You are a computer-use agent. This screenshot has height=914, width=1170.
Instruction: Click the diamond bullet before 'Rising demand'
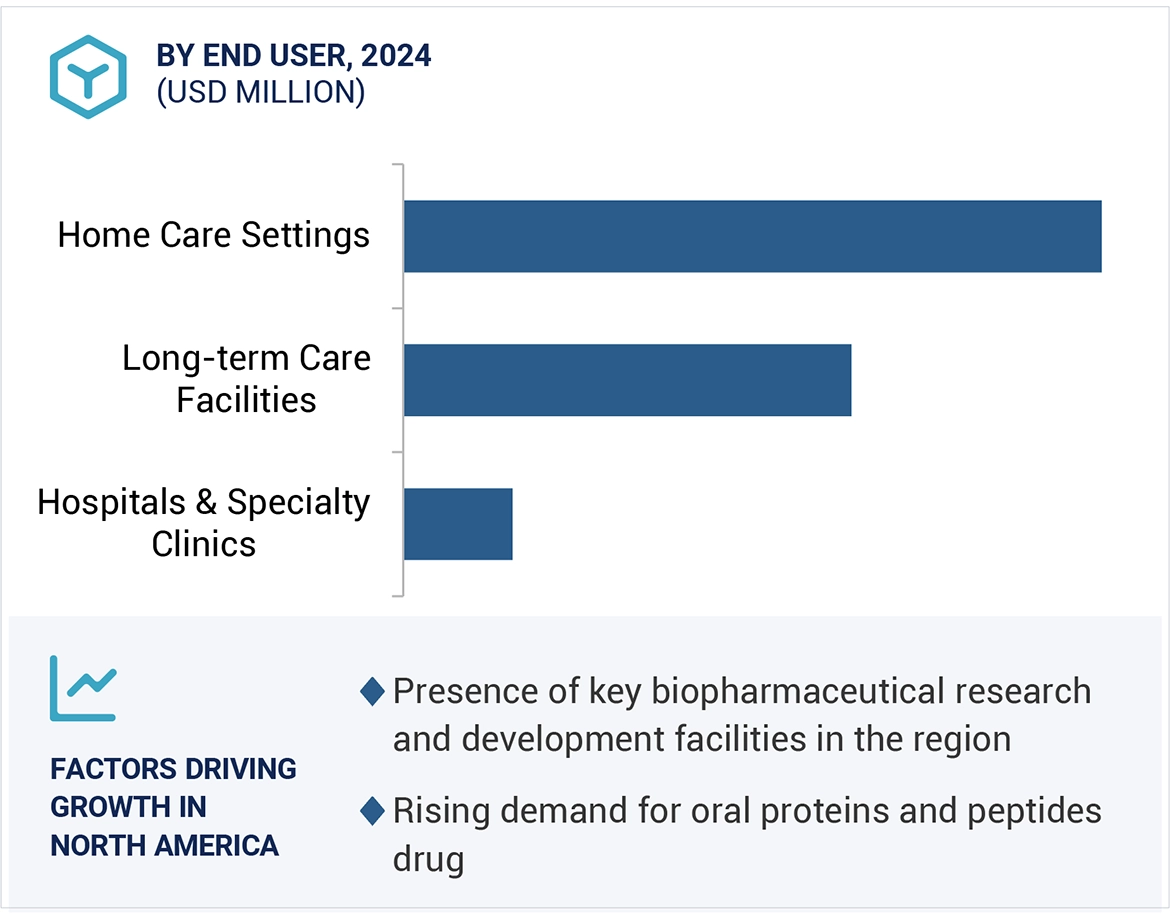pos(372,811)
